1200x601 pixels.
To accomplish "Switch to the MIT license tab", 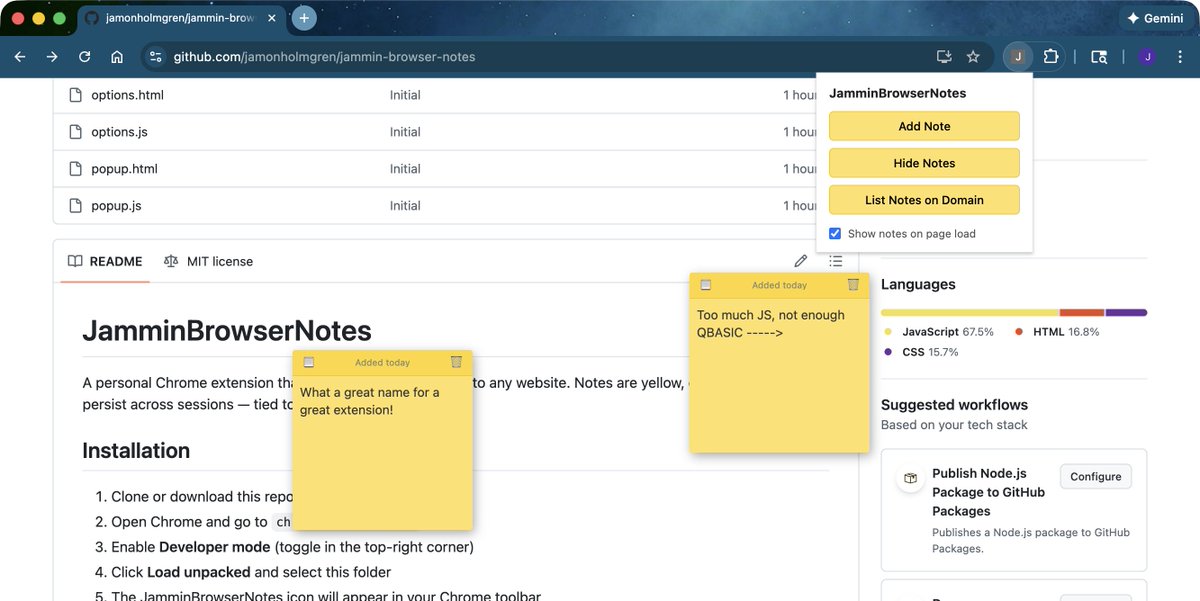I will point(208,261).
